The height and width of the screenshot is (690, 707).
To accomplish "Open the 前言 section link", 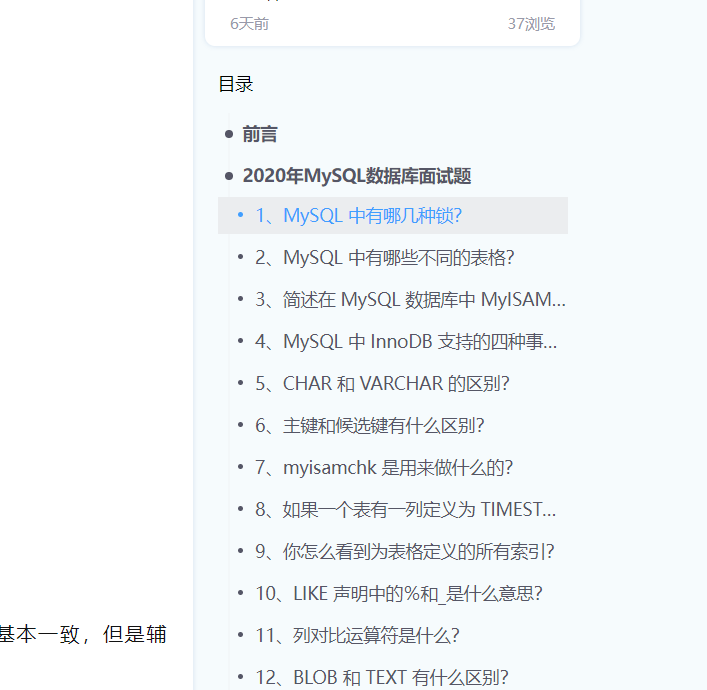I will click(260, 134).
